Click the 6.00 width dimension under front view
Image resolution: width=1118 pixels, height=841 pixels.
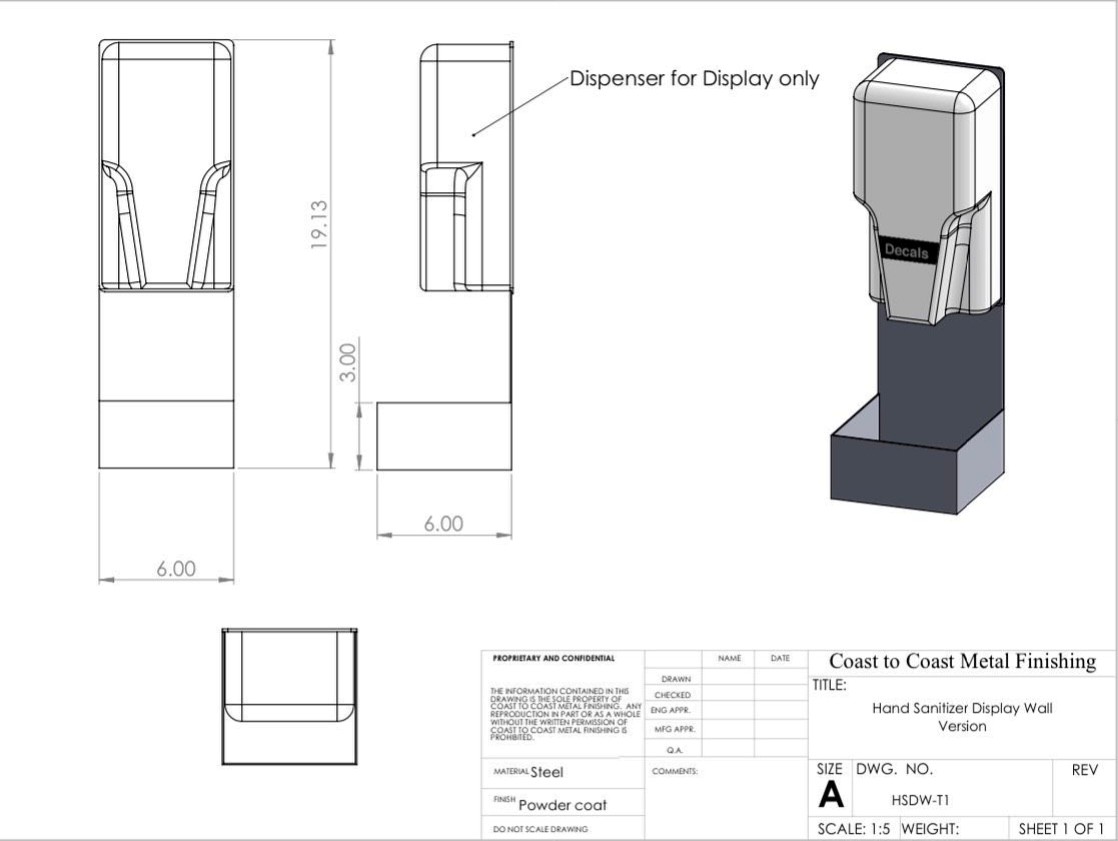coord(175,568)
